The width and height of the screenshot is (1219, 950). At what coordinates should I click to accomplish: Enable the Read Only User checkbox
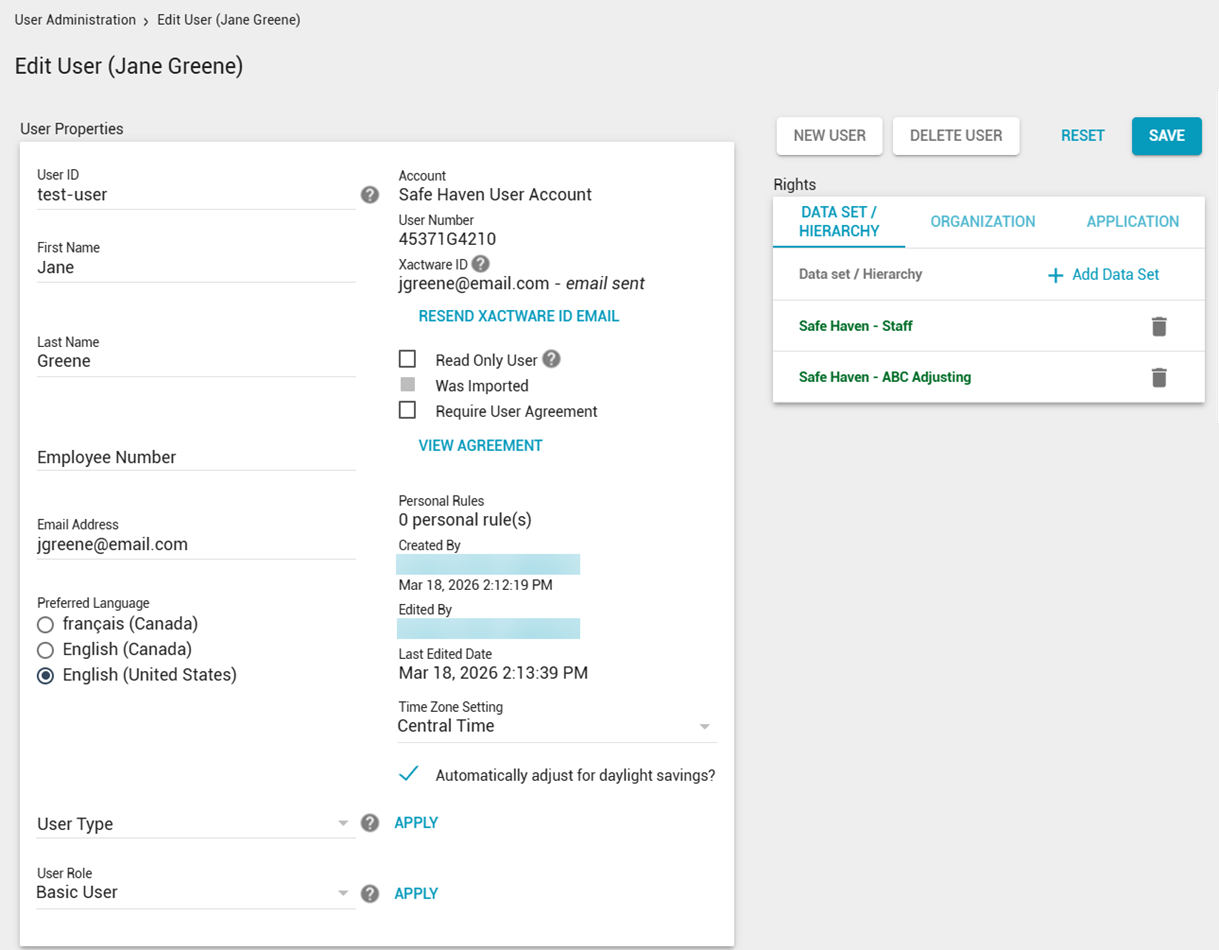408,359
